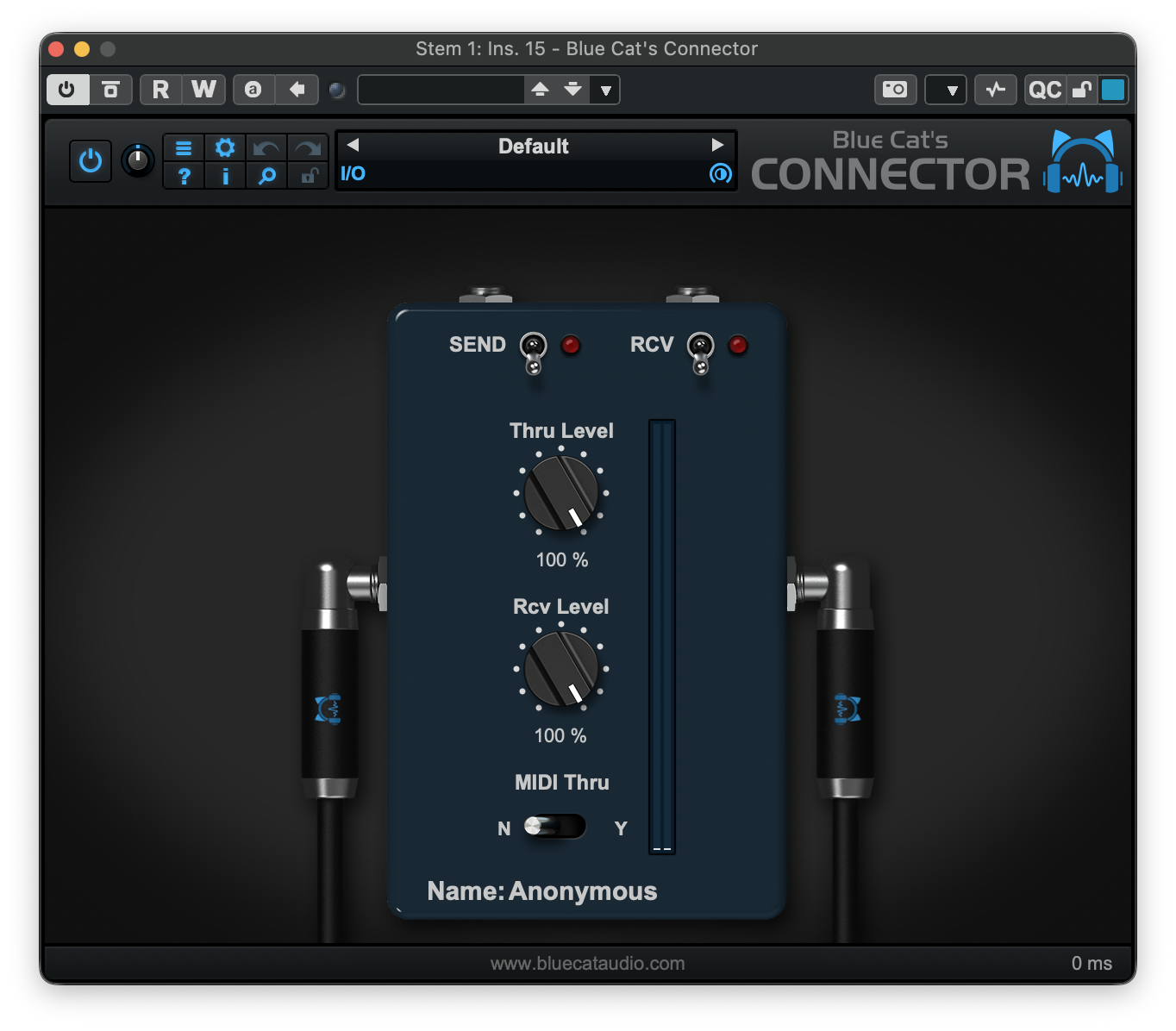Click the Rcv Level knob
This screenshot has height=1031, width=1176.
point(561,669)
